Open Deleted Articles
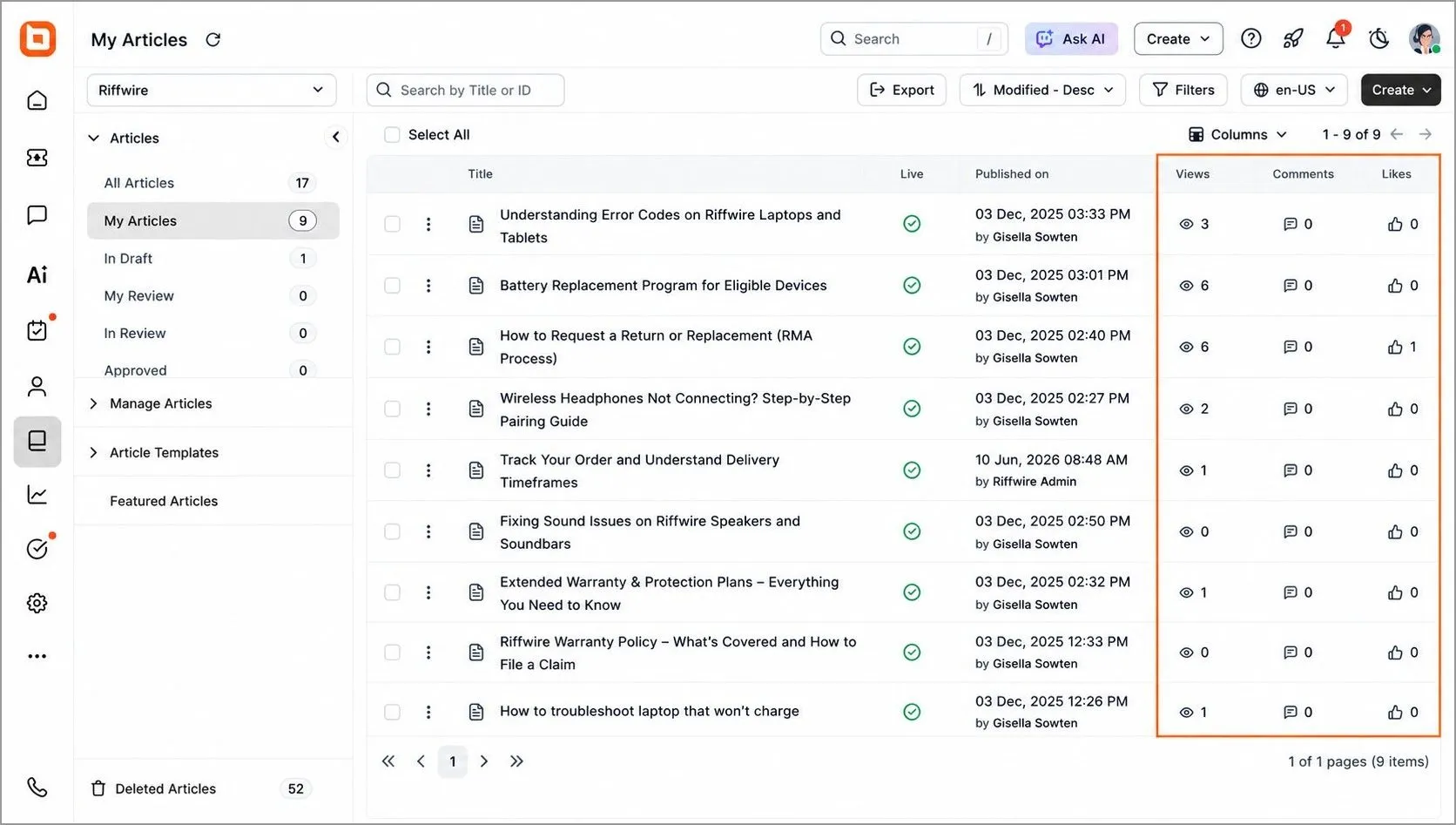This screenshot has height=825, width=1456. 165,788
